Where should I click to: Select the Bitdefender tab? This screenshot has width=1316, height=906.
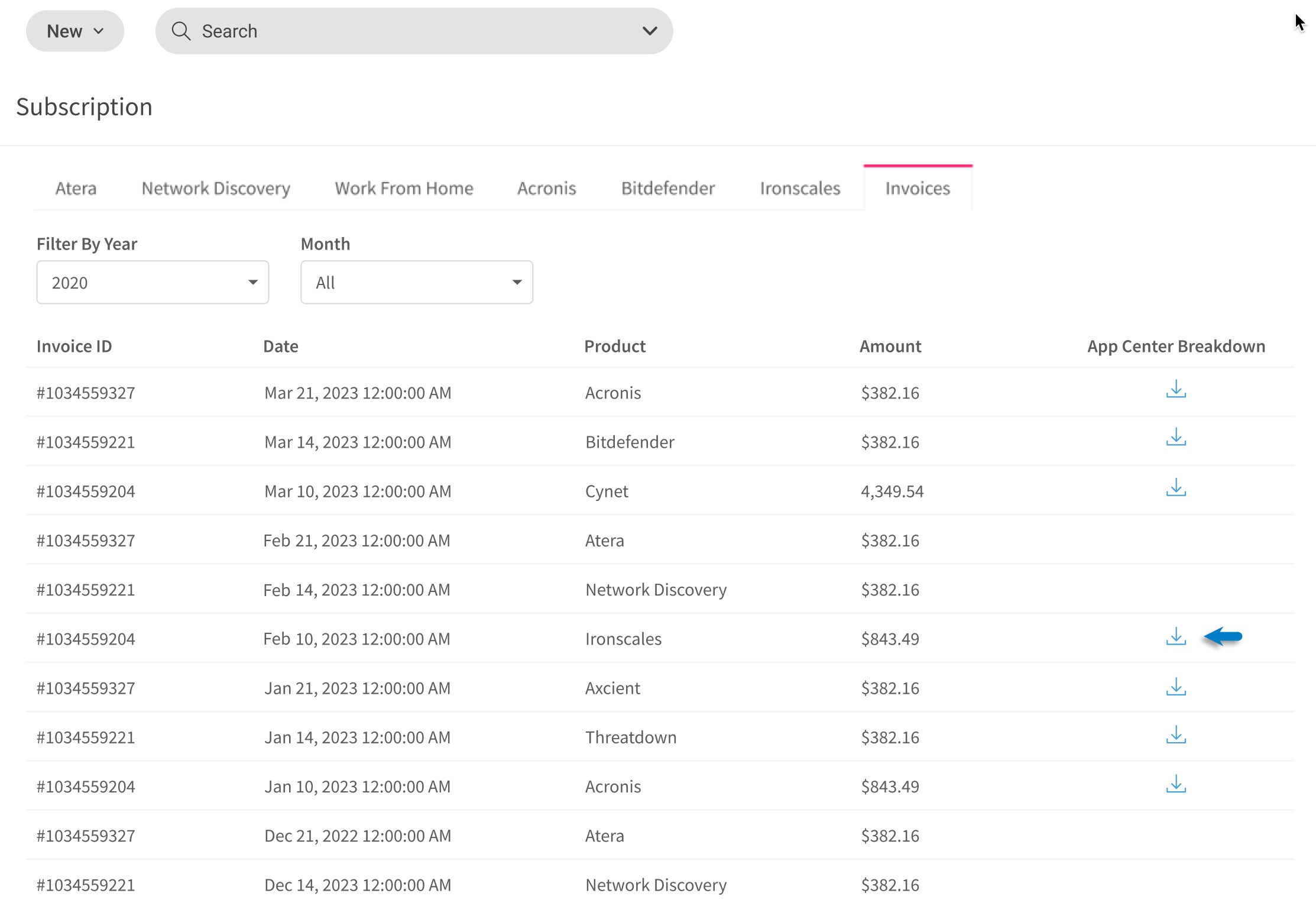[668, 188]
